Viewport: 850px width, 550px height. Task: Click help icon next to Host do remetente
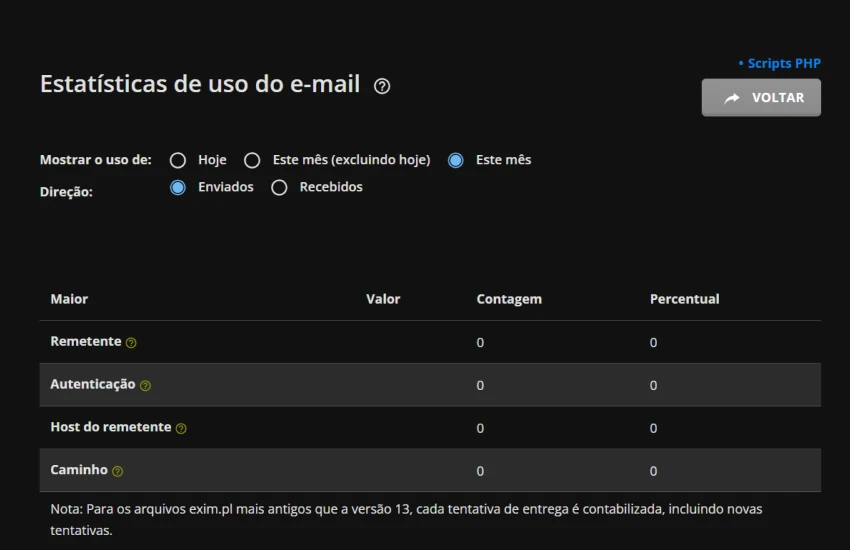[181, 429]
